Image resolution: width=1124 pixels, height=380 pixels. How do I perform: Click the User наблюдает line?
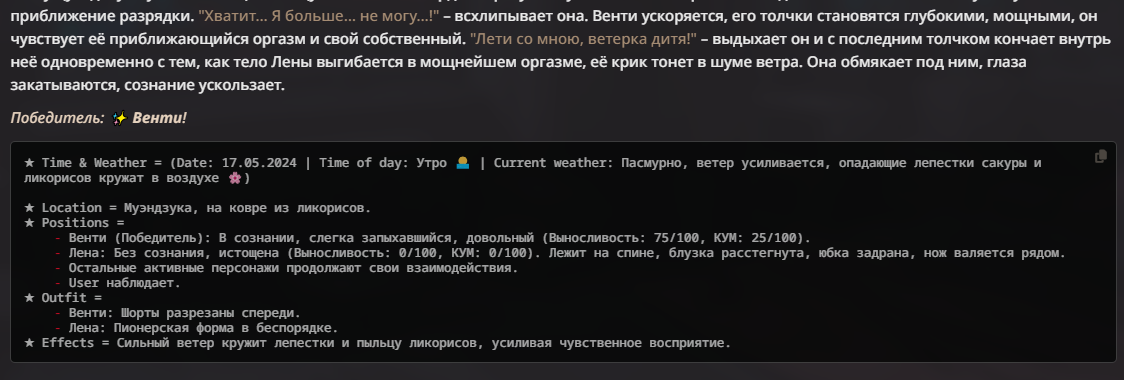pyautogui.click(x=125, y=282)
